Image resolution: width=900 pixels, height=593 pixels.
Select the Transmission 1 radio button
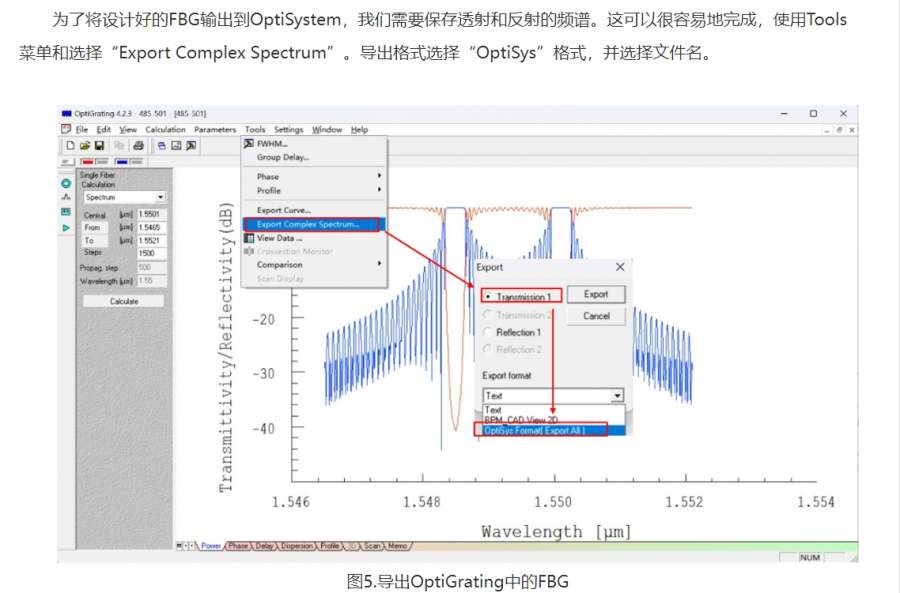click(486, 297)
